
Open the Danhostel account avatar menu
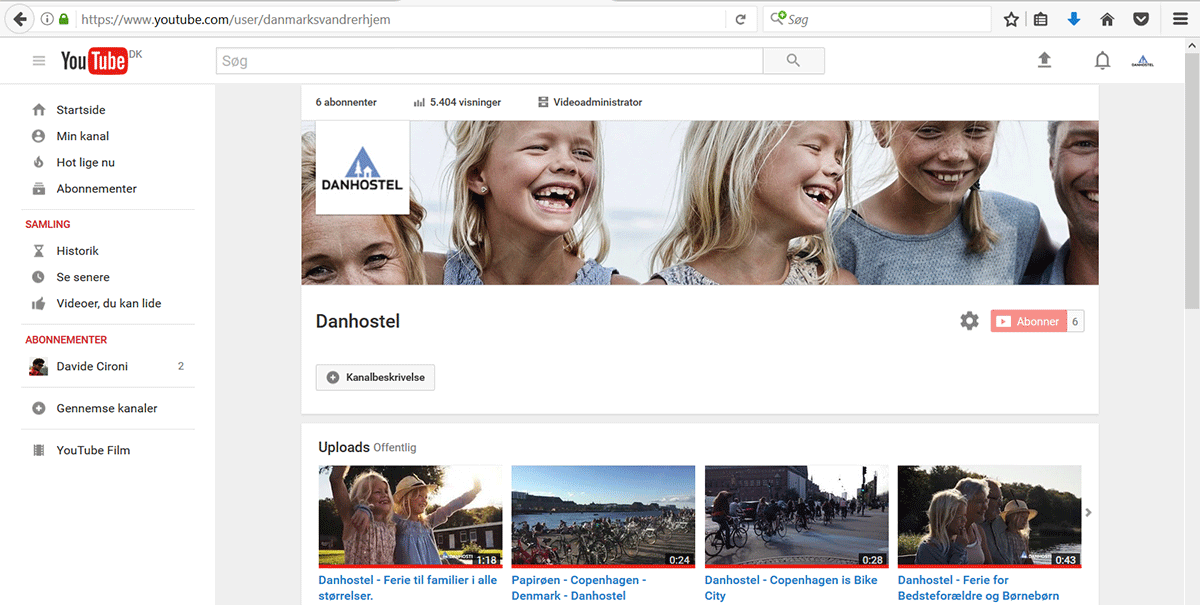1142,61
